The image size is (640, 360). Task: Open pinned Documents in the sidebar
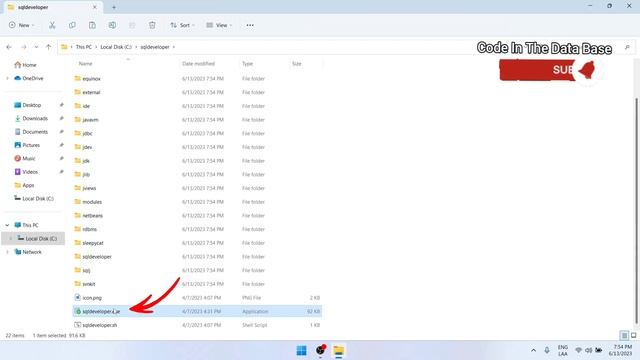point(31,132)
